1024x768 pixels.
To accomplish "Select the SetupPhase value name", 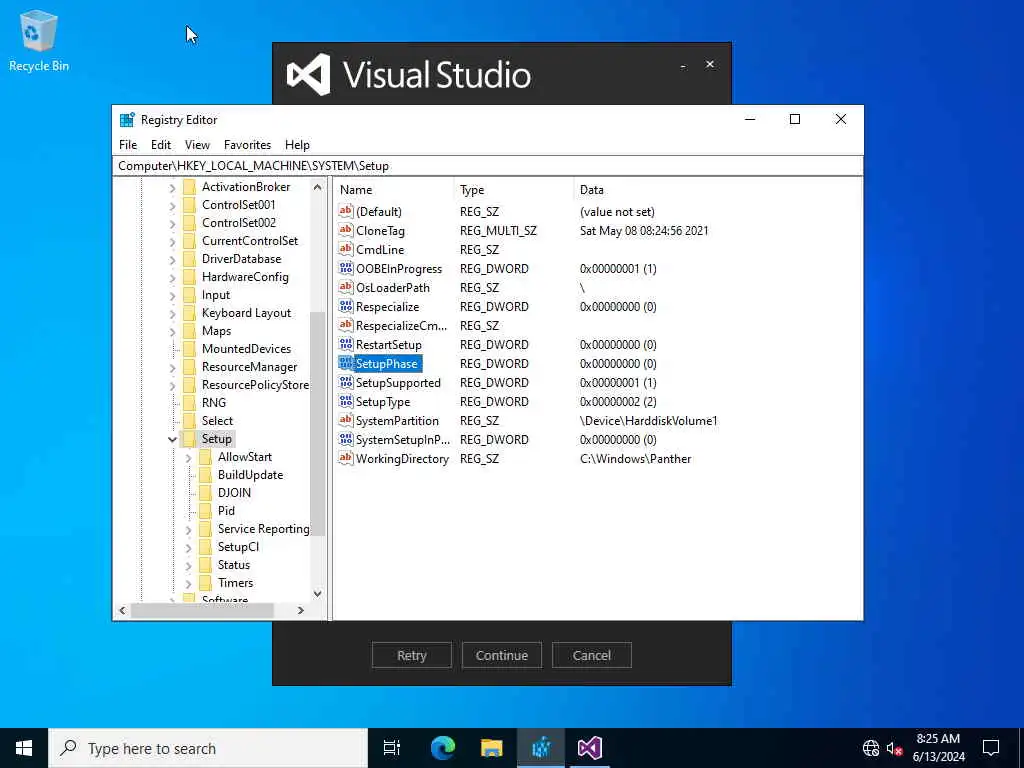I will click(387, 363).
